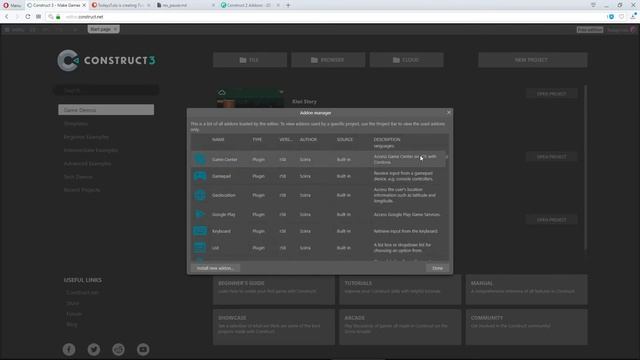Click the Google Play plugin icon
The height and width of the screenshot is (360, 640).
tap(200, 214)
